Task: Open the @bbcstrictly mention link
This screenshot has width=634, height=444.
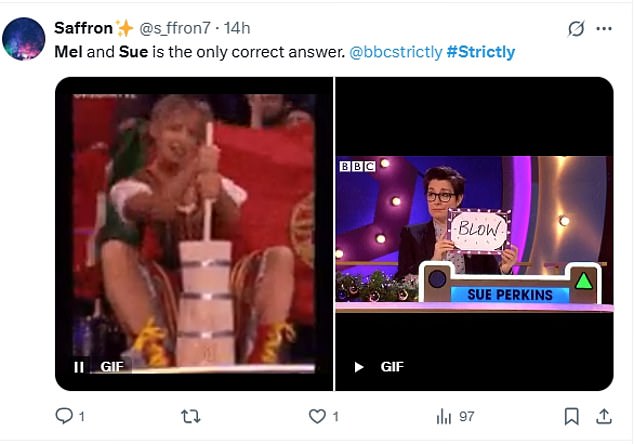Action: 395,51
